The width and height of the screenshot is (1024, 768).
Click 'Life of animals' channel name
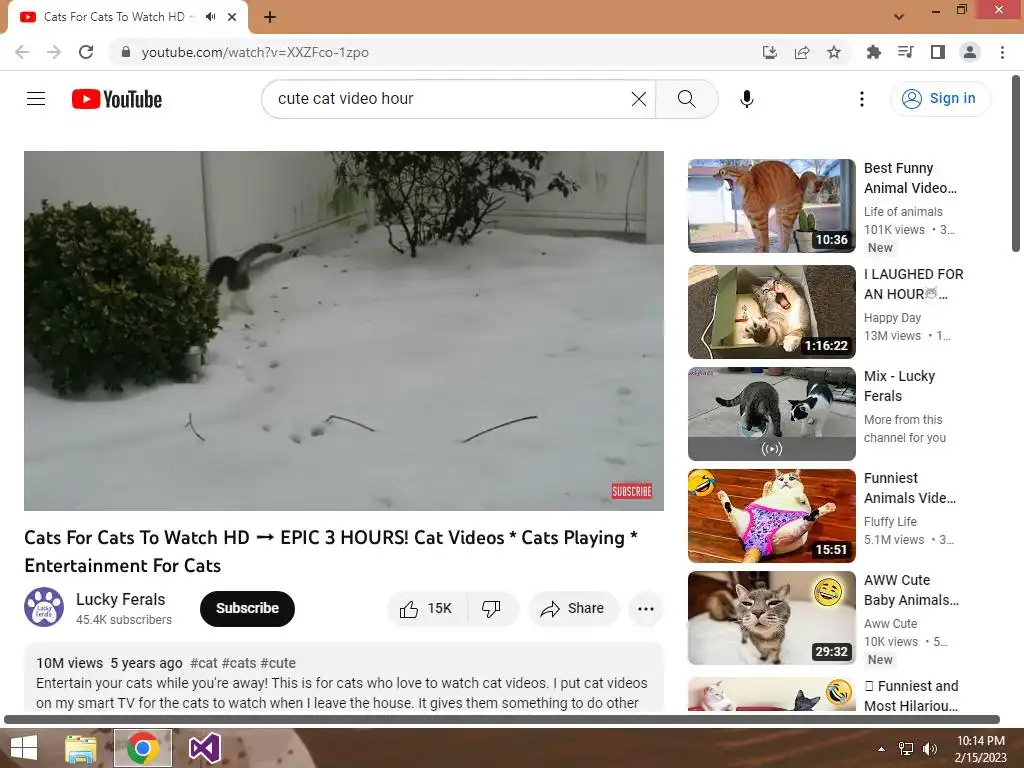click(x=903, y=212)
